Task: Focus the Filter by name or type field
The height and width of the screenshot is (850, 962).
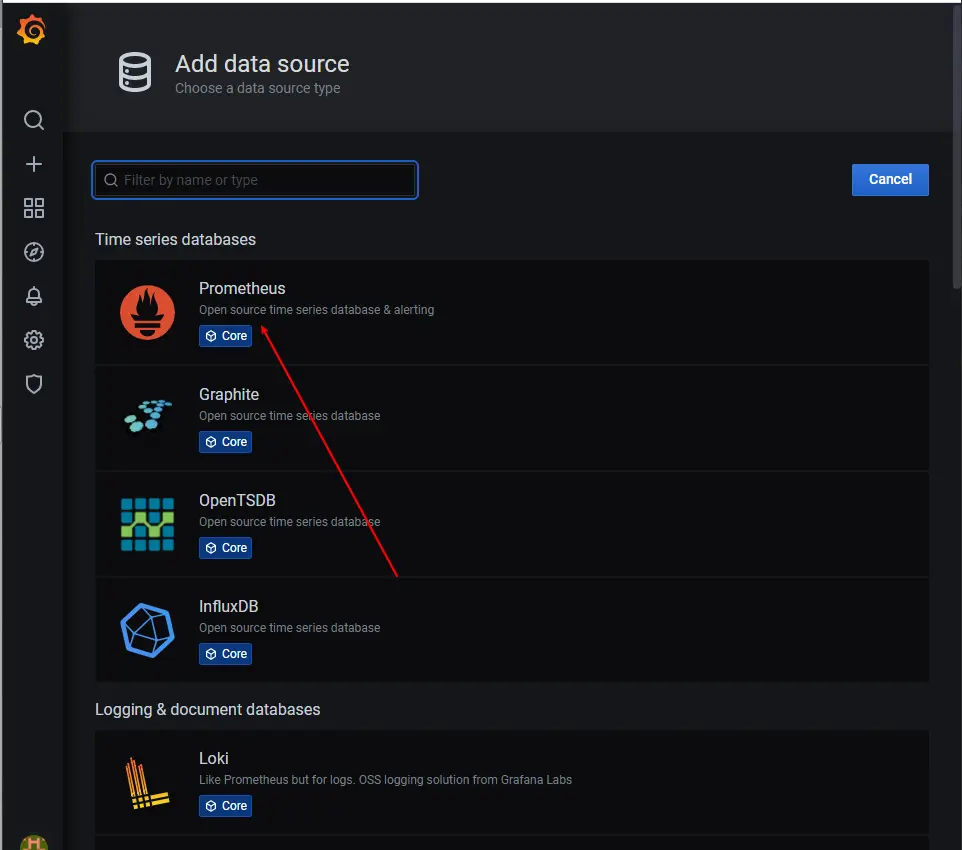Action: (x=255, y=180)
